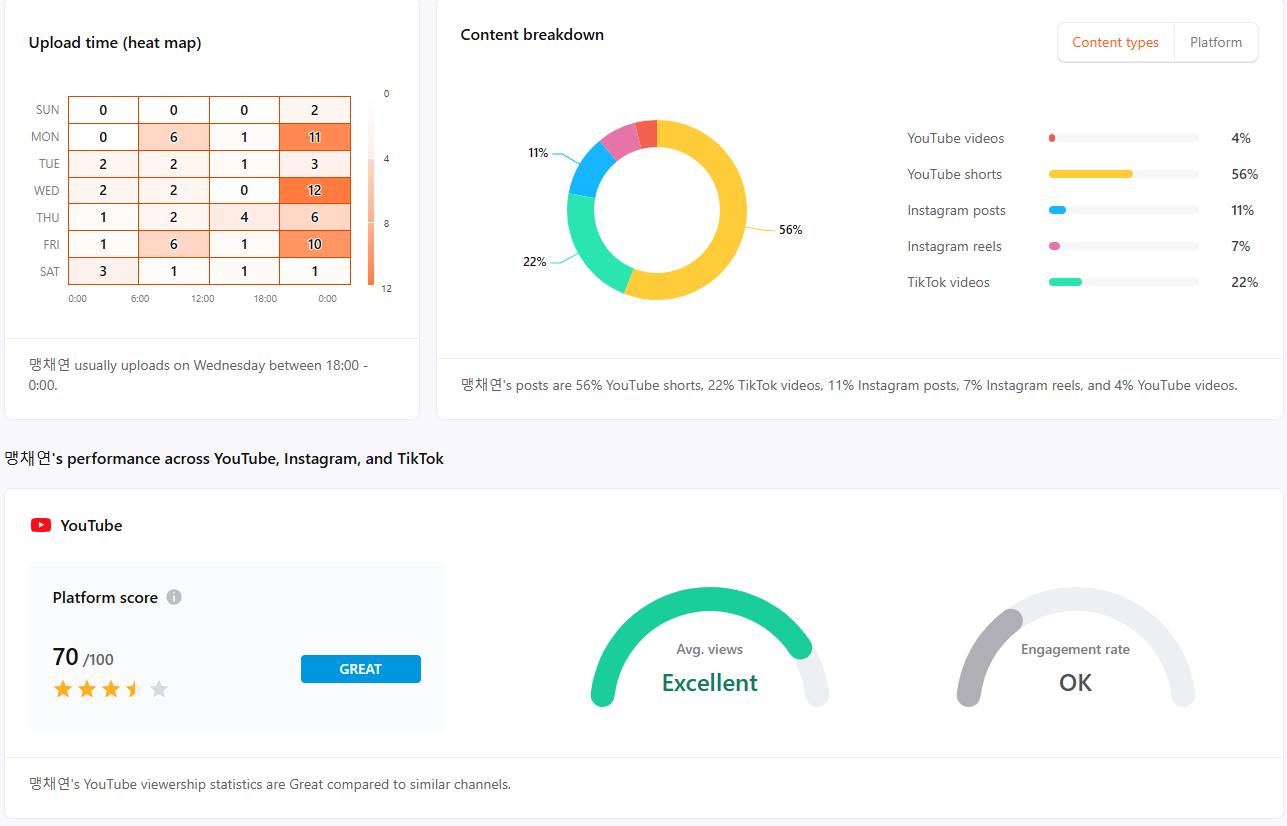Toggle the TikTok videos legend entry
The height and width of the screenshot is (826, 1287).
pos(948,282)
